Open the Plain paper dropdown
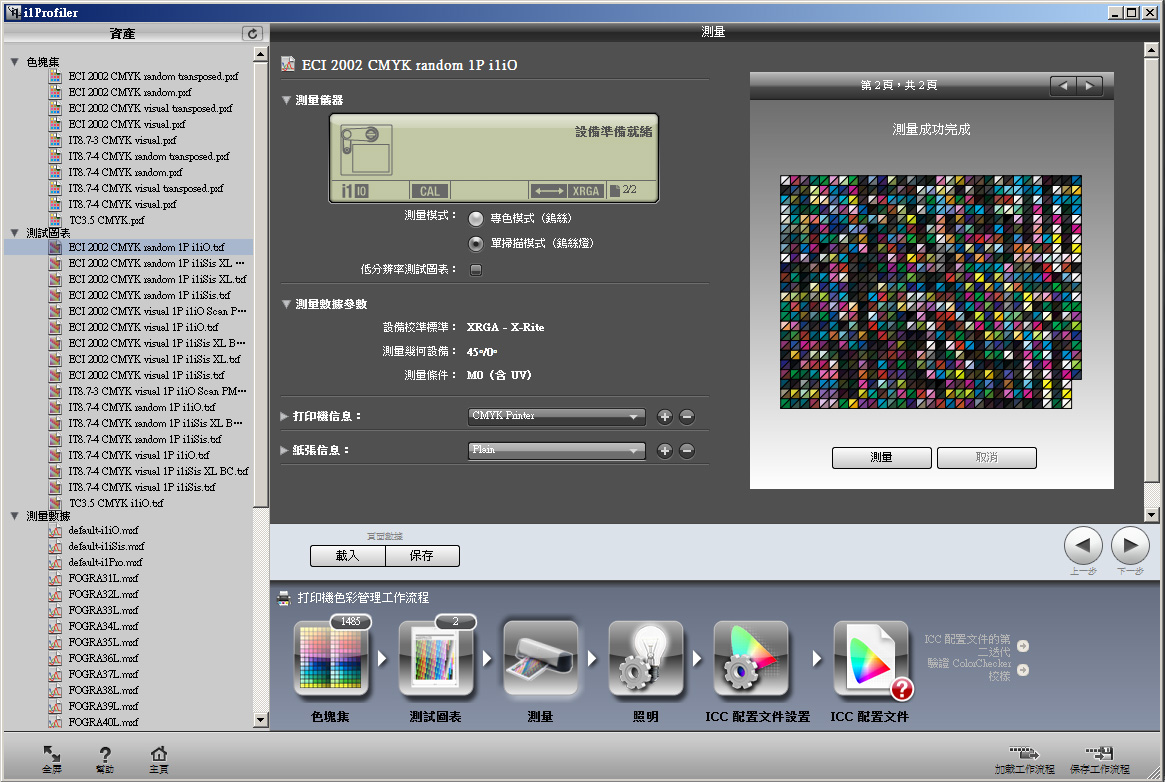 [556, 450]
